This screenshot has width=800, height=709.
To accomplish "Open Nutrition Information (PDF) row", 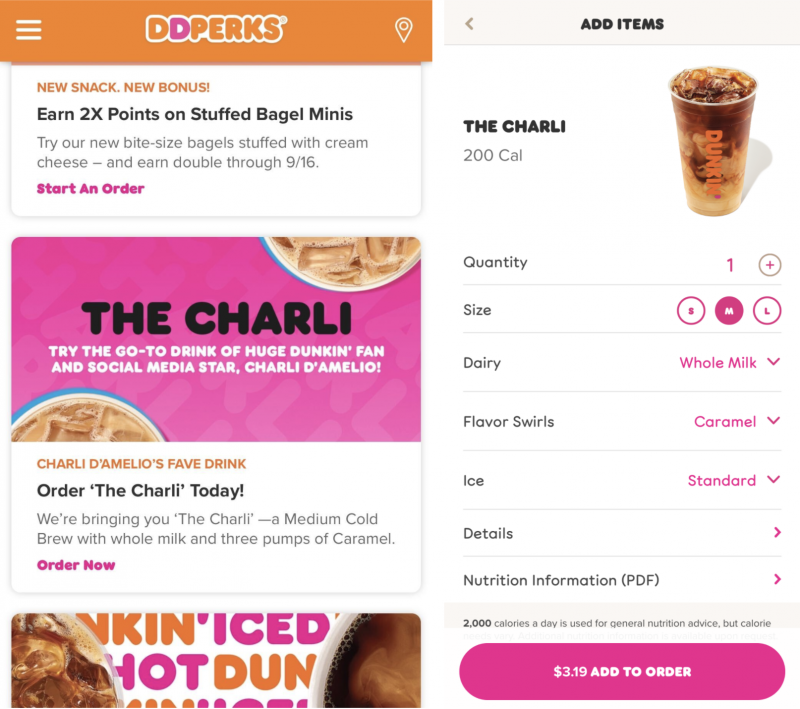I will click(622, 580).
